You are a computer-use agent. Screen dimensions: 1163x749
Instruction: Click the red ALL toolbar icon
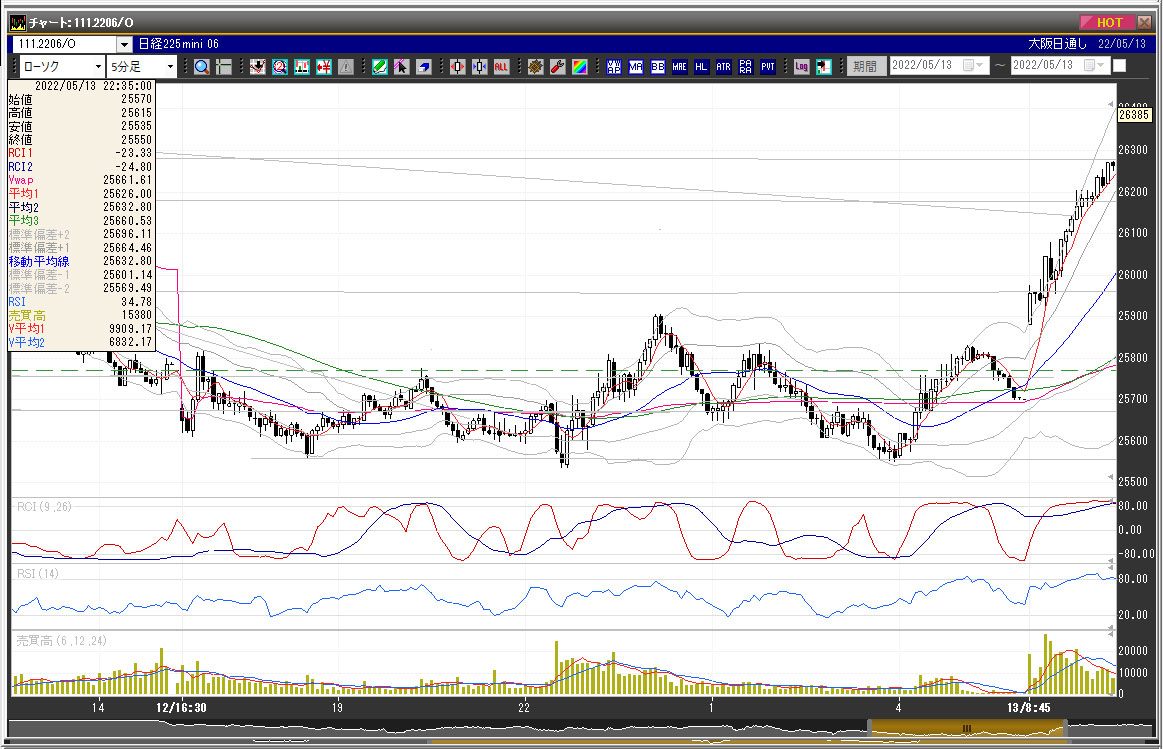coord(501,67)
